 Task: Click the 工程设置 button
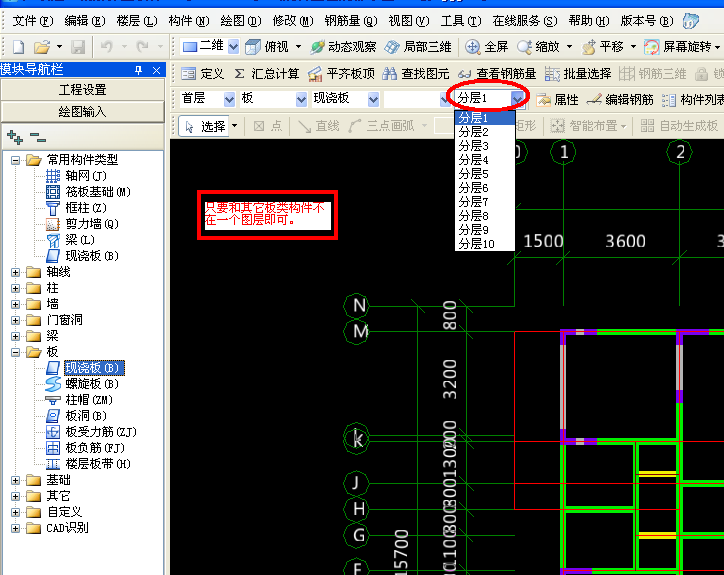point(83,90)
